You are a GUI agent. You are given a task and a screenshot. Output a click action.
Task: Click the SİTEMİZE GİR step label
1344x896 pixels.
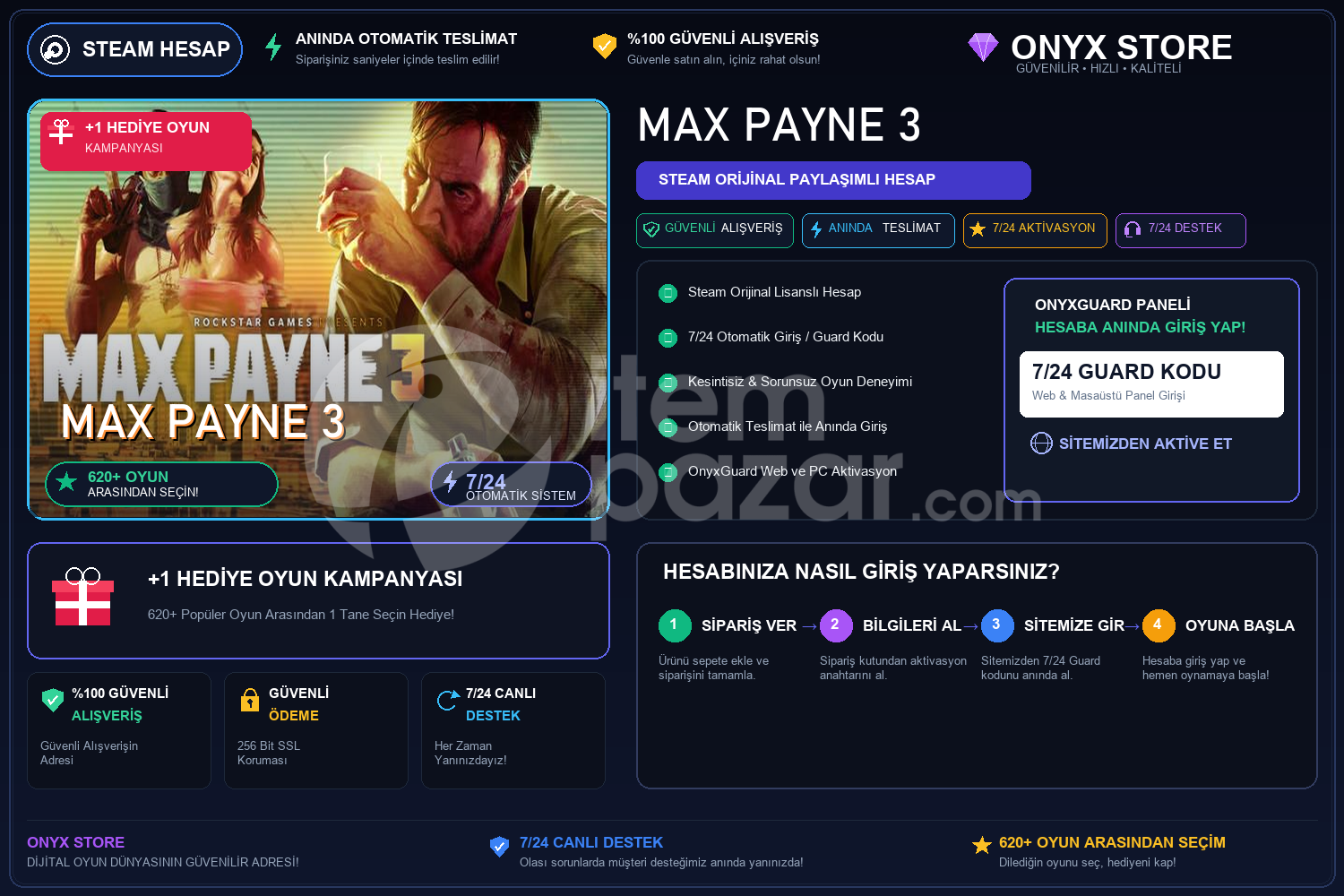click(1074, 625)
